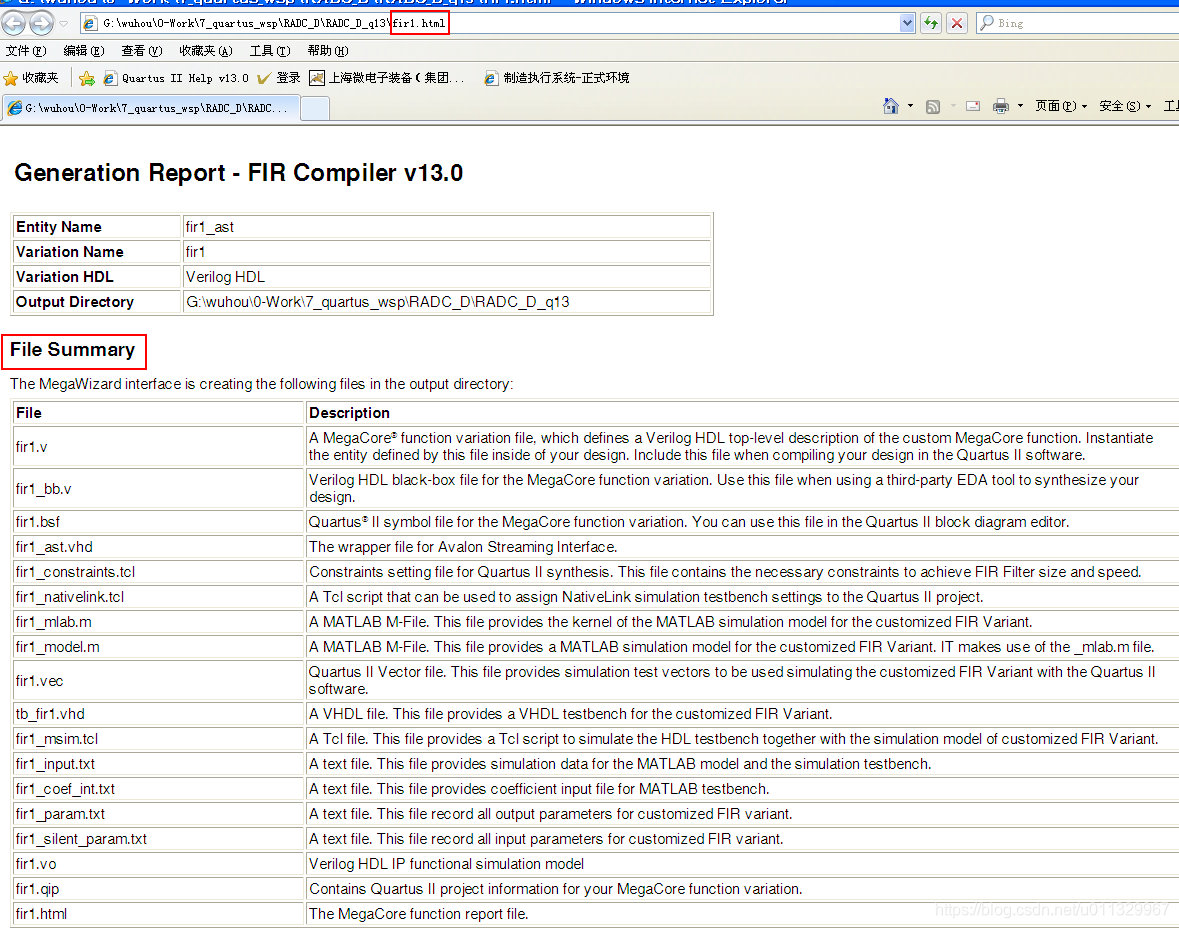Open the 编辑(E) menu
Screen dimensions: 1179x928
[84, 50]
